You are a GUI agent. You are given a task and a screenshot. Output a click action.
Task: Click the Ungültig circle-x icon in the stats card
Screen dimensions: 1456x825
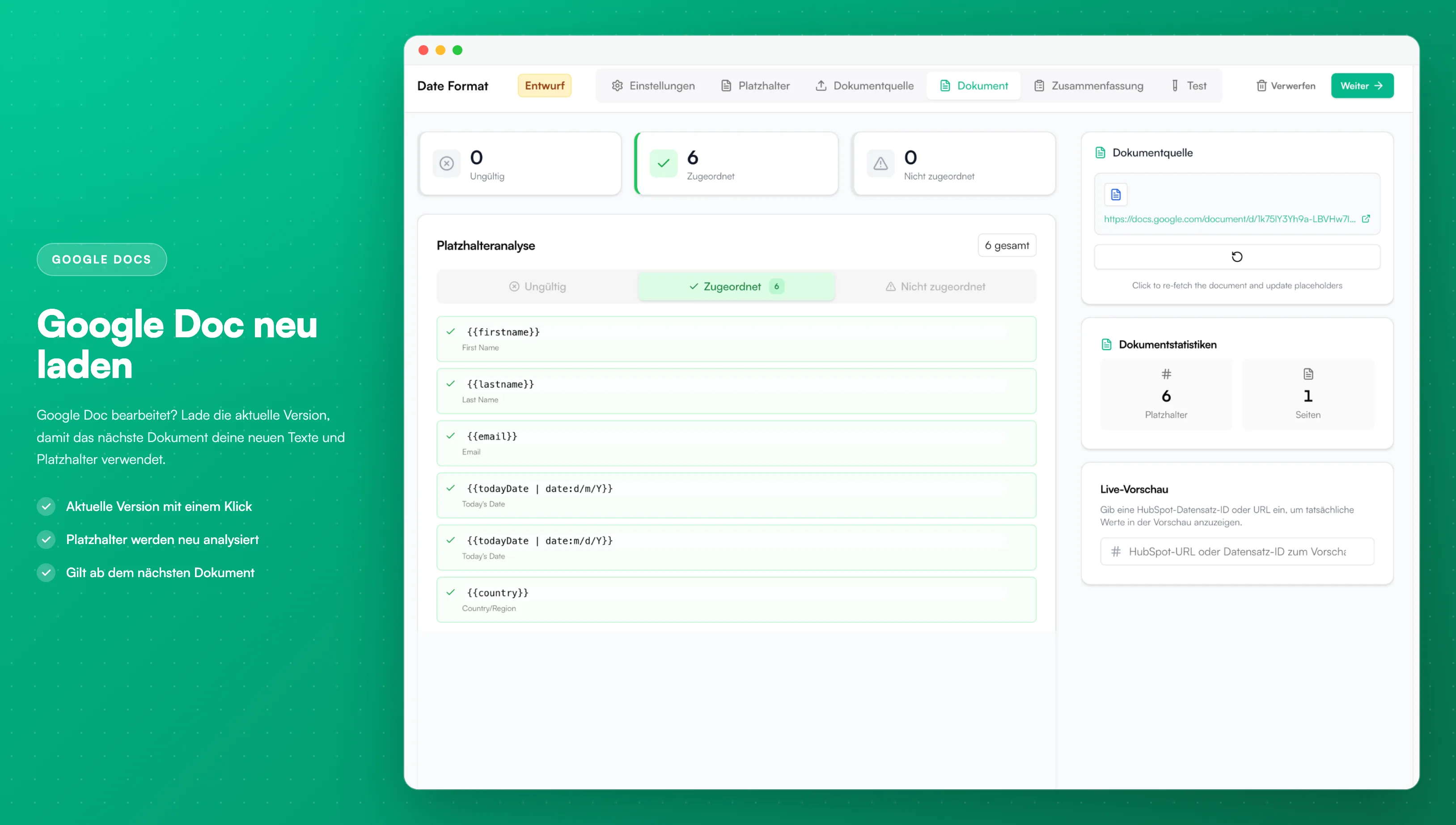click(x=447, y=164)
